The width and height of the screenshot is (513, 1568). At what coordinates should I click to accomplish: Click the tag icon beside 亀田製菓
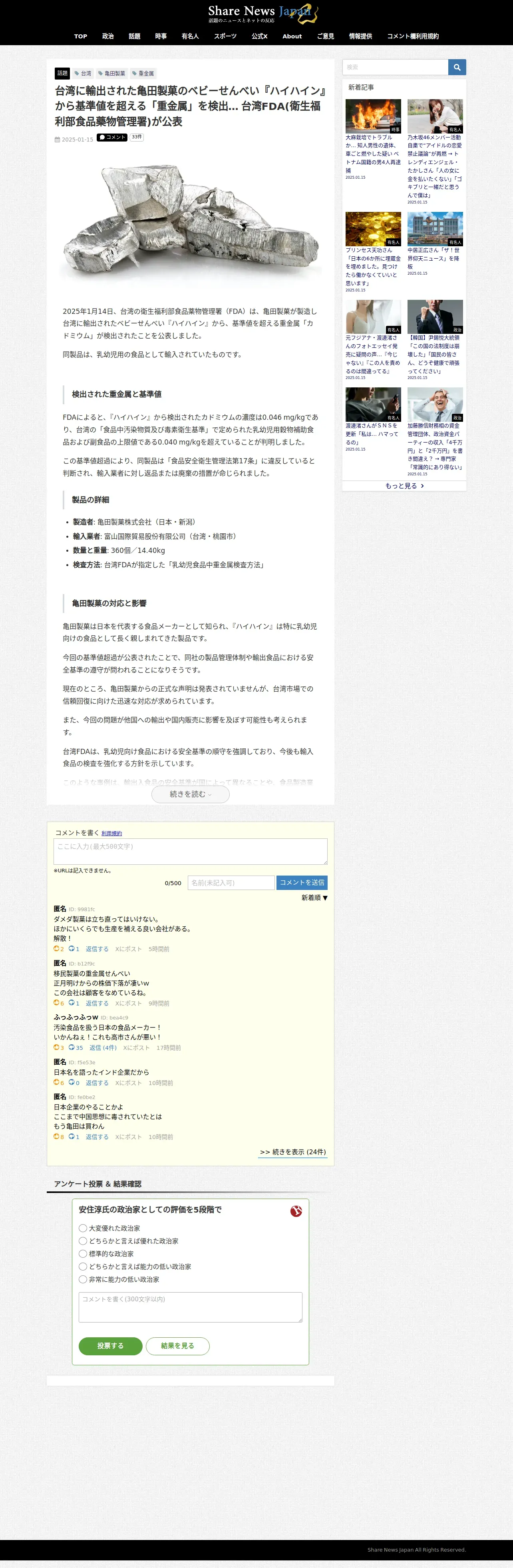[100, 74]
